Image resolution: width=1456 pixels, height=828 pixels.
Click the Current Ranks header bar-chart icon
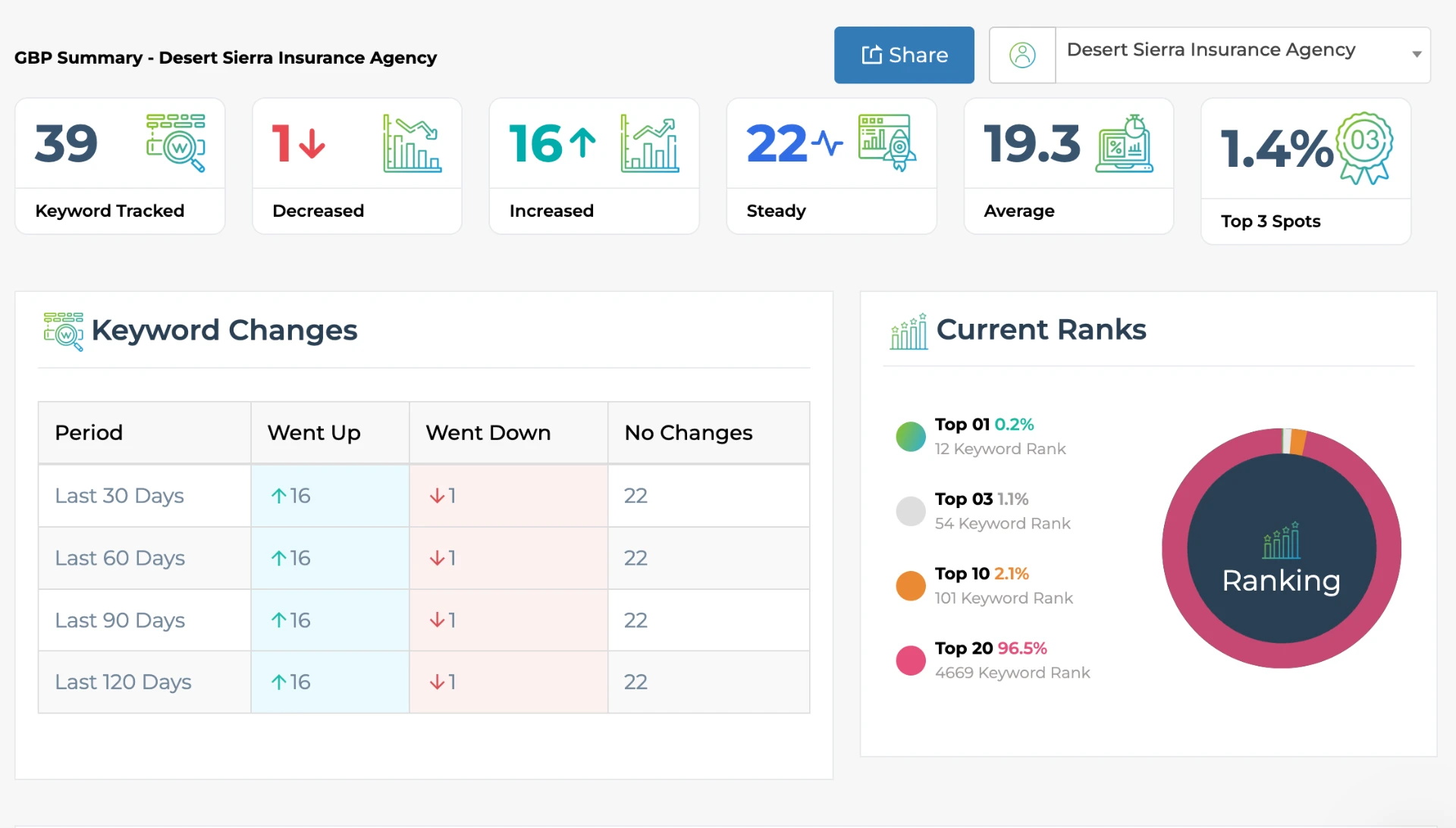tap(908, 331)
